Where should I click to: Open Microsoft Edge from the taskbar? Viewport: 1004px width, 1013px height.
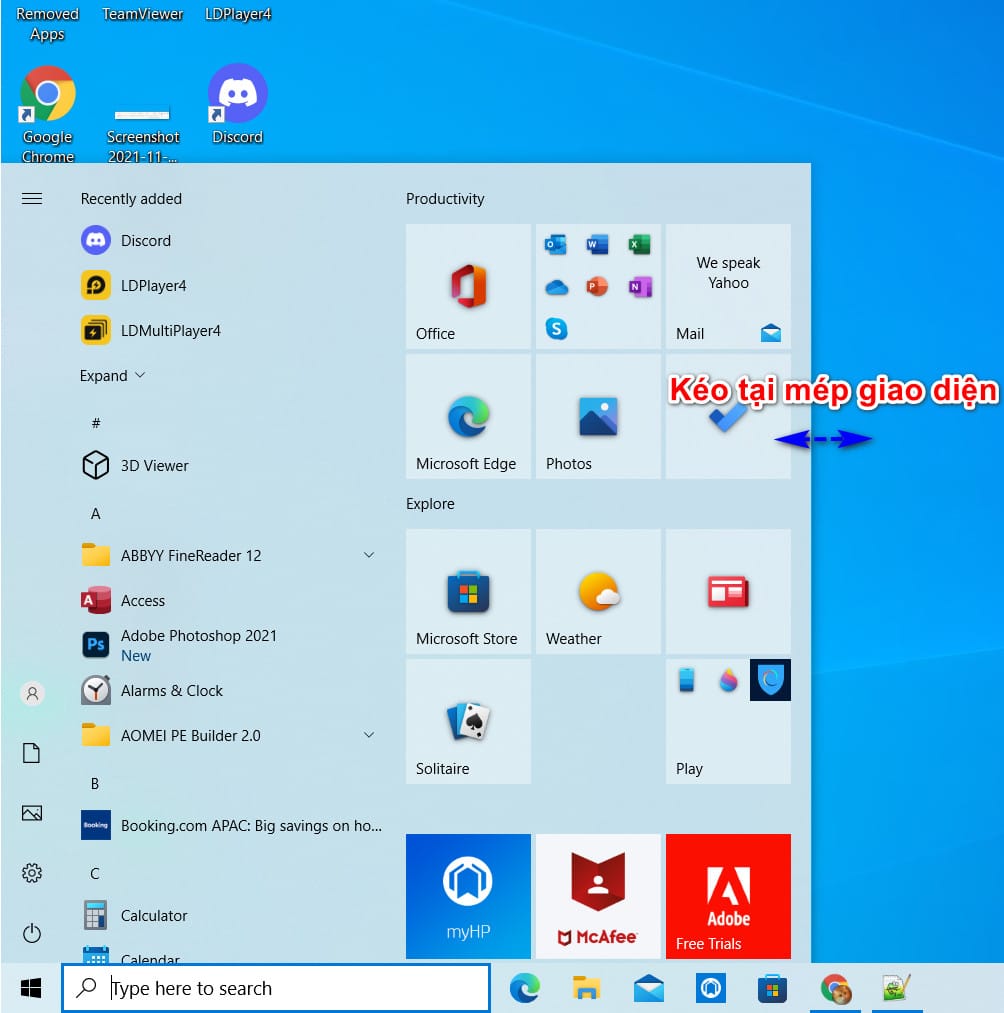point(525,988)
